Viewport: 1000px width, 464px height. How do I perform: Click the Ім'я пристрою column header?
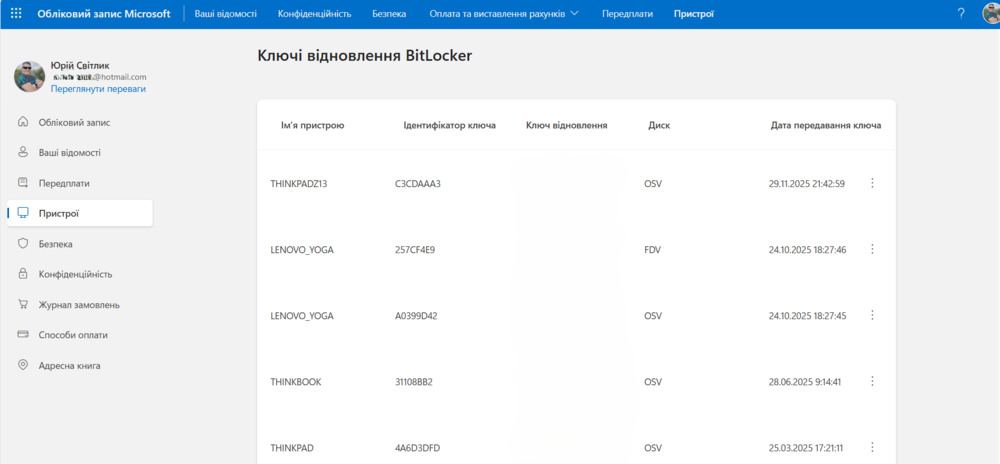(x=312, y=126)
